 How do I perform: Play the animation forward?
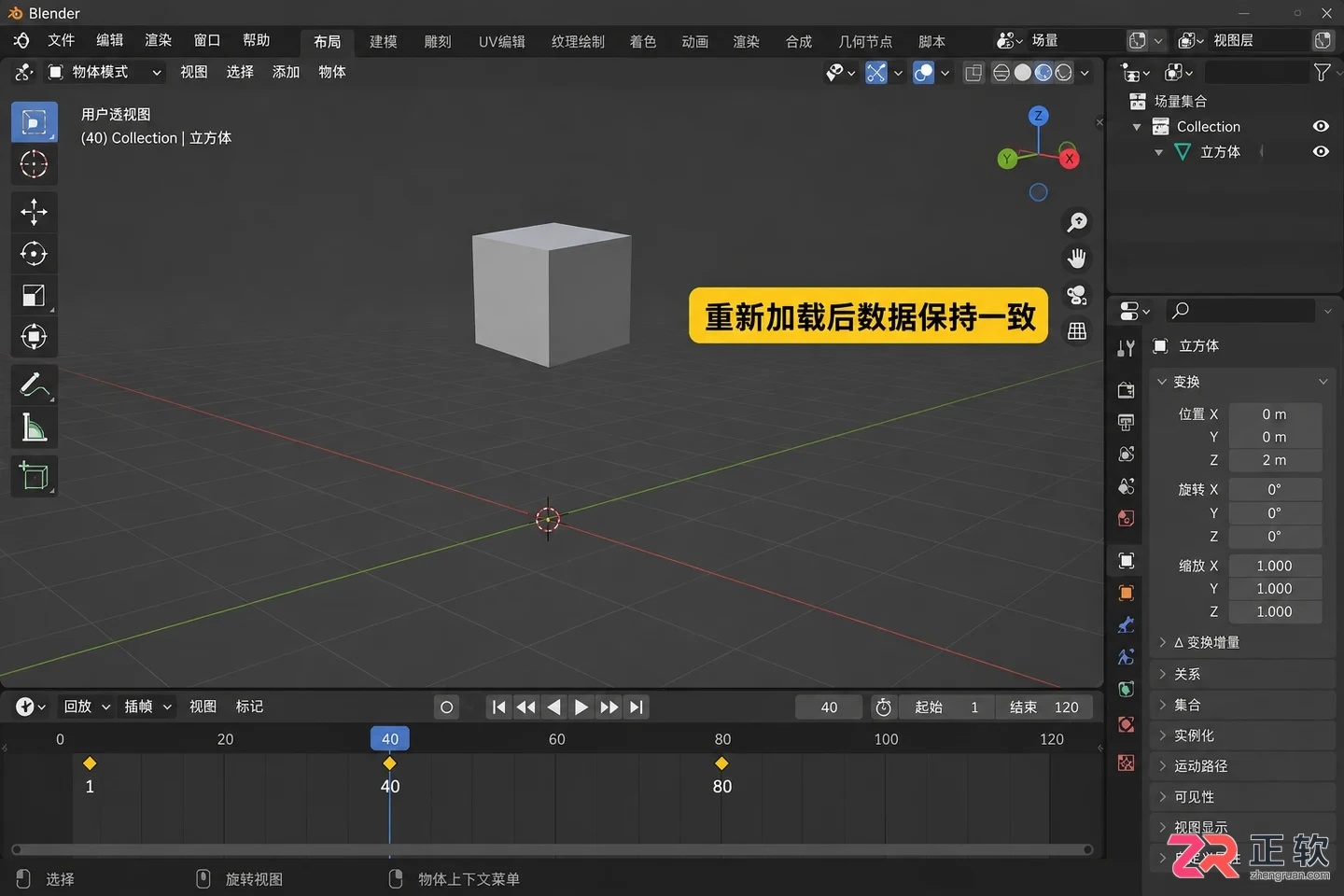(581, 707)
